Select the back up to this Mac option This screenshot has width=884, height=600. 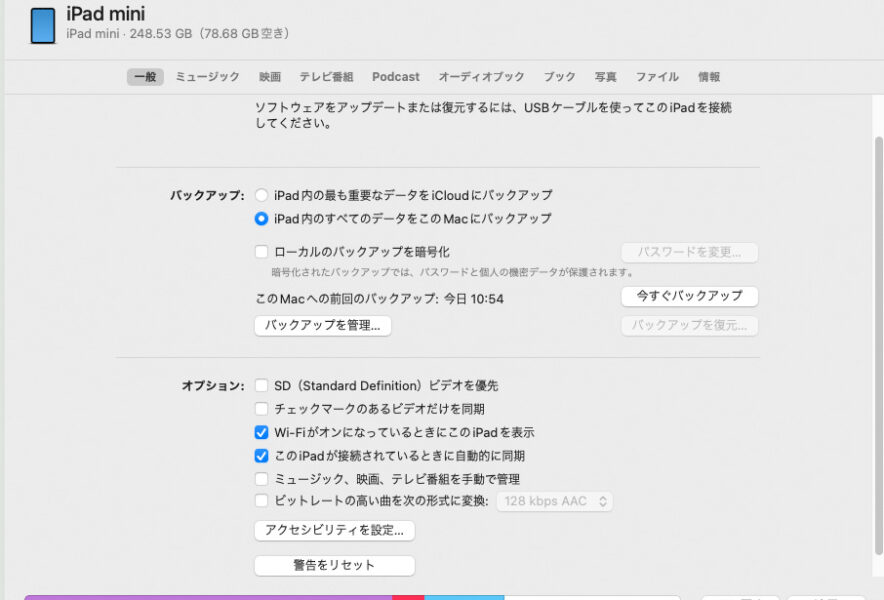pos(261,218)
